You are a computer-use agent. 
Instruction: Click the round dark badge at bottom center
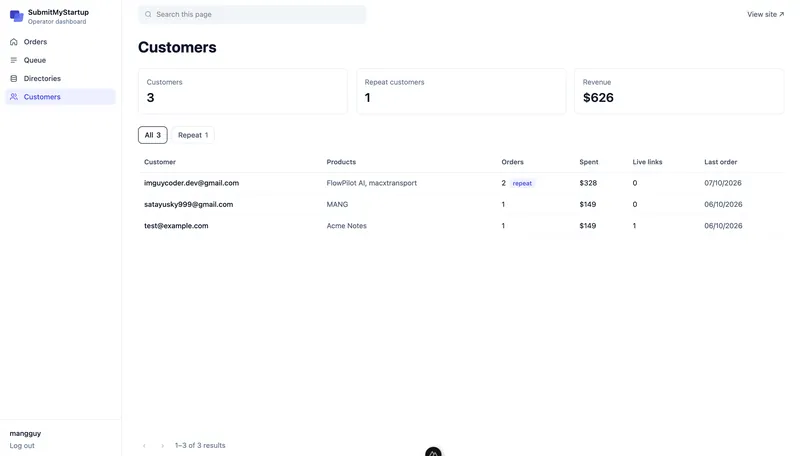click(433, 452)
